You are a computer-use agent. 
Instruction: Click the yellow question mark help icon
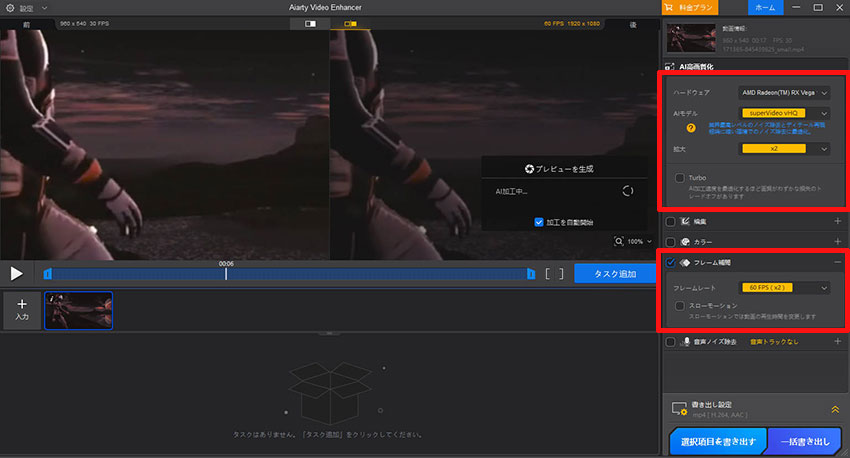[x=691, y=128]
